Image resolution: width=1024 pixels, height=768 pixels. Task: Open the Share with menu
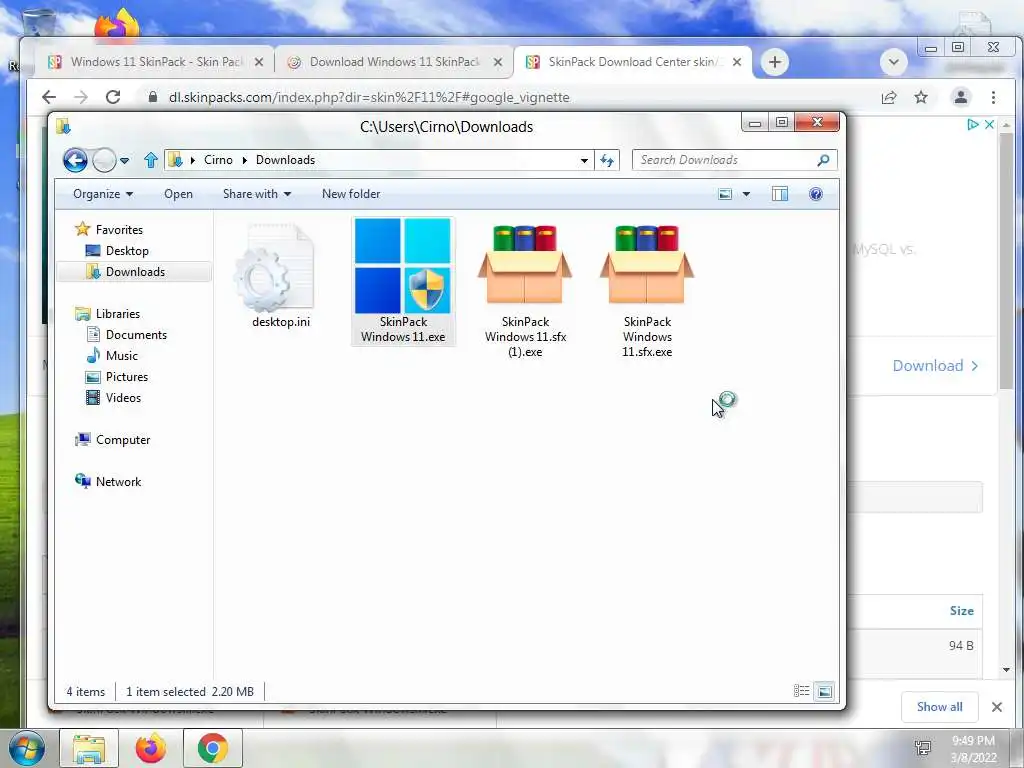(x=257, y=194)
